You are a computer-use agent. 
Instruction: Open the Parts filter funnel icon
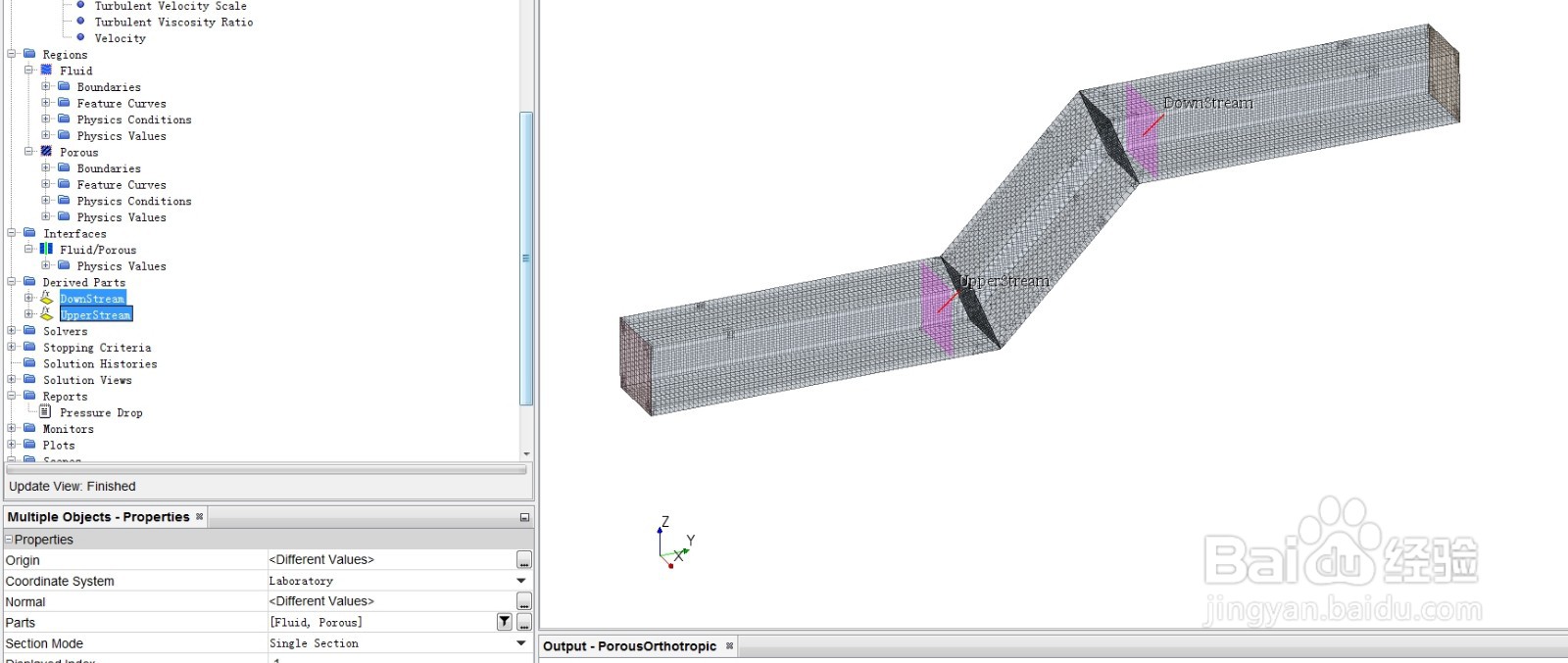504,622
